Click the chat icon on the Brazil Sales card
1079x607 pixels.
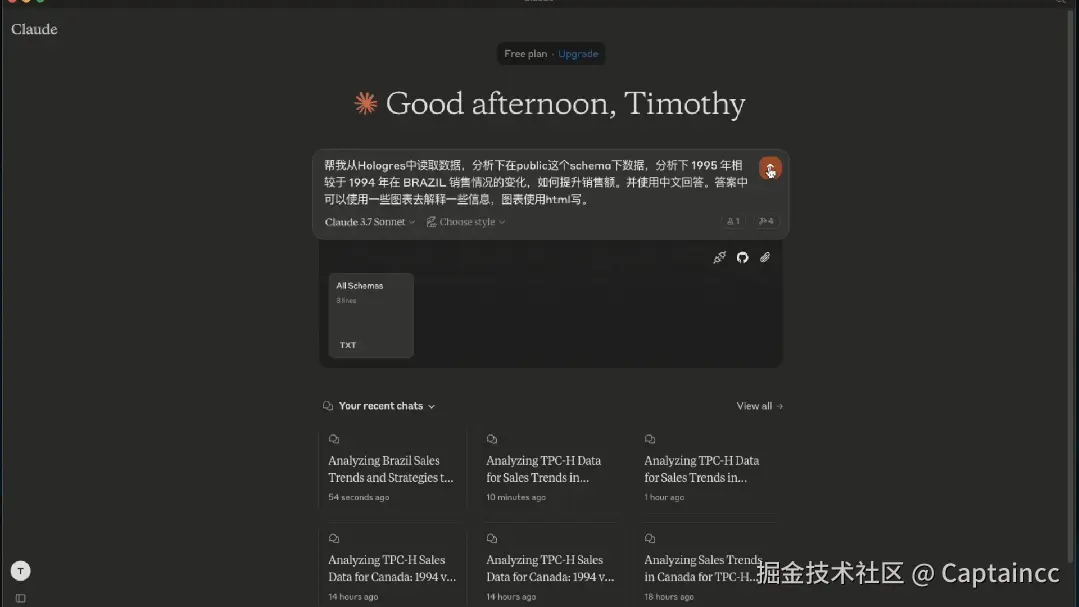point(334,439)
